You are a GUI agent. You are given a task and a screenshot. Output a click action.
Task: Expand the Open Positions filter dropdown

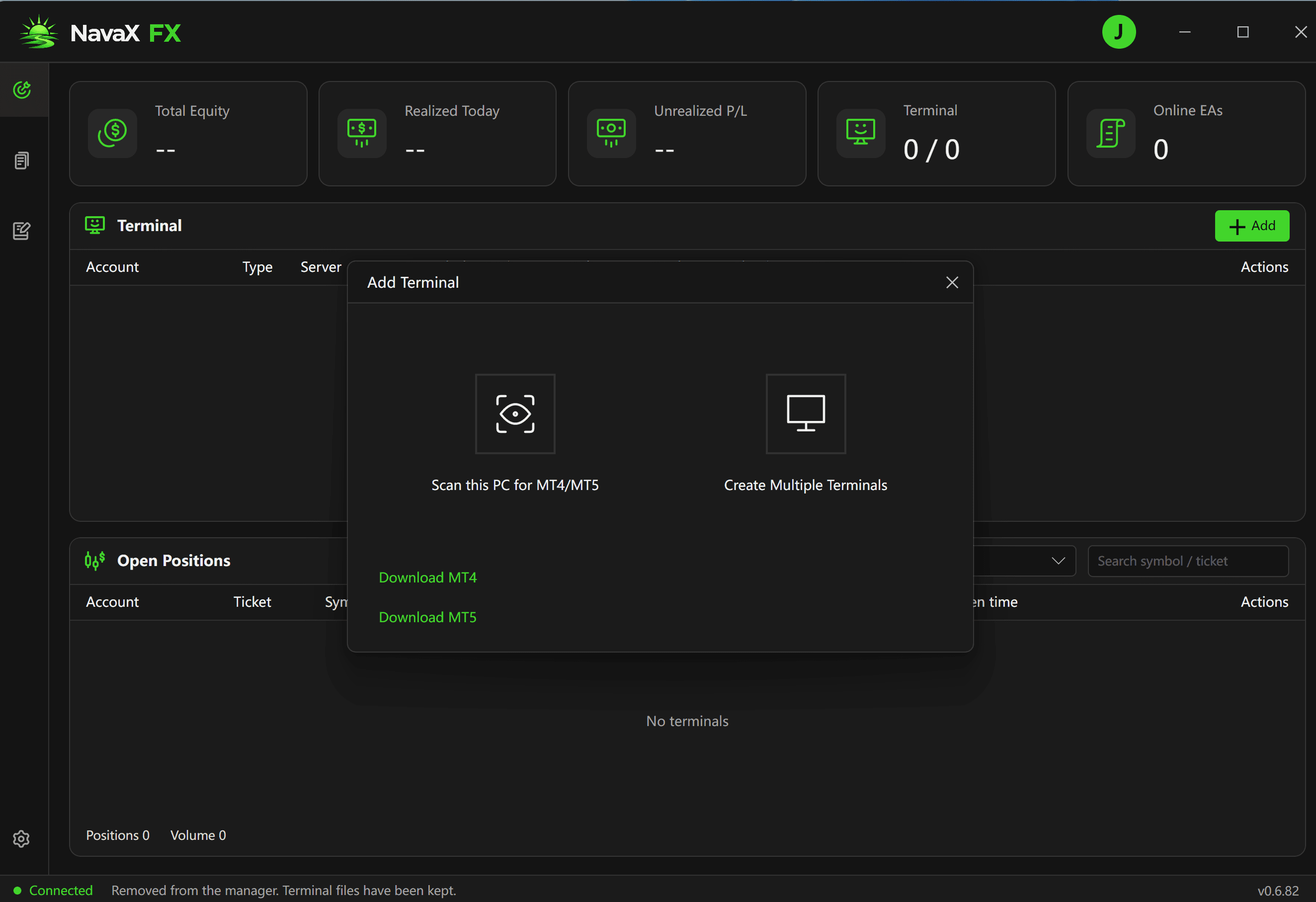pyautogui.click(x=1059, y=561)
